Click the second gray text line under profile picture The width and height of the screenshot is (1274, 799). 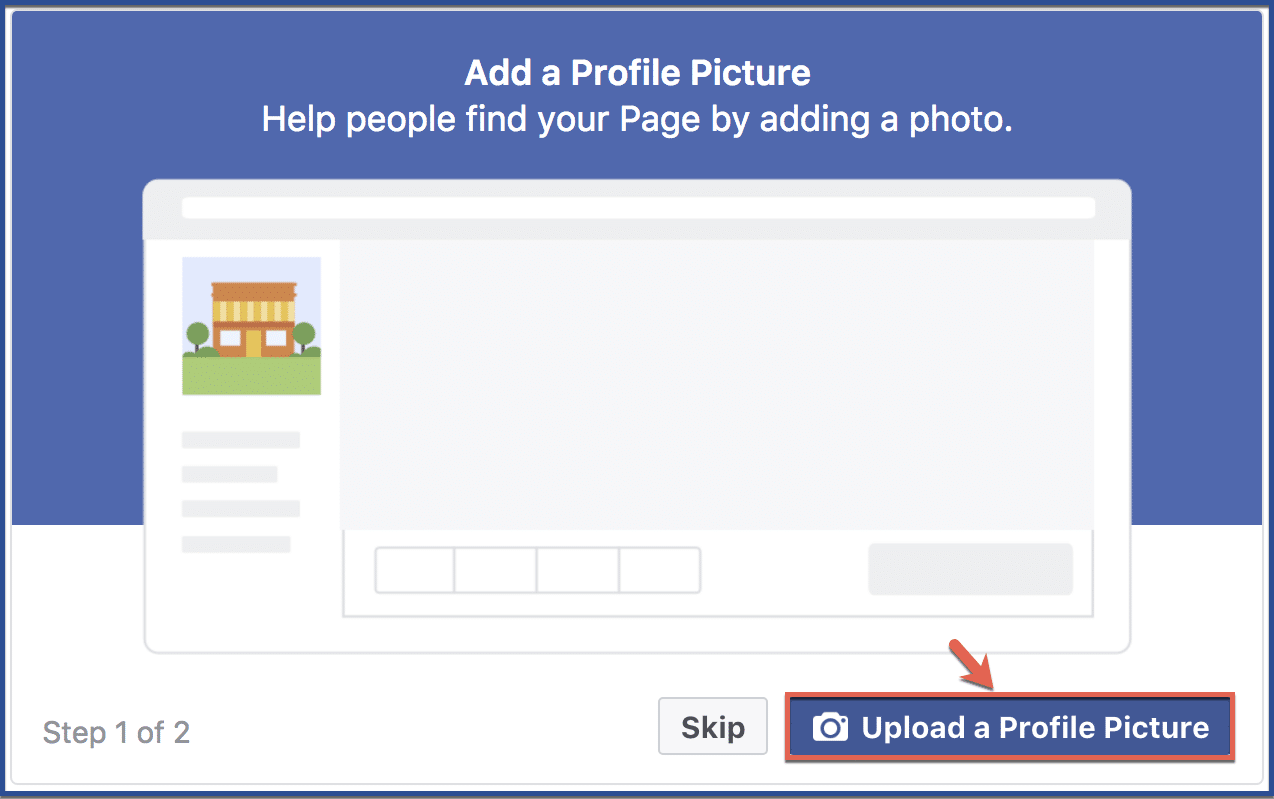pos(230,474)
